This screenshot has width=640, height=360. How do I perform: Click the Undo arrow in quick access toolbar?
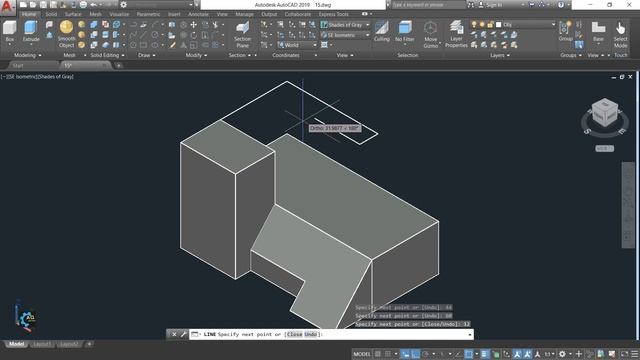click(x=93, y=5)
